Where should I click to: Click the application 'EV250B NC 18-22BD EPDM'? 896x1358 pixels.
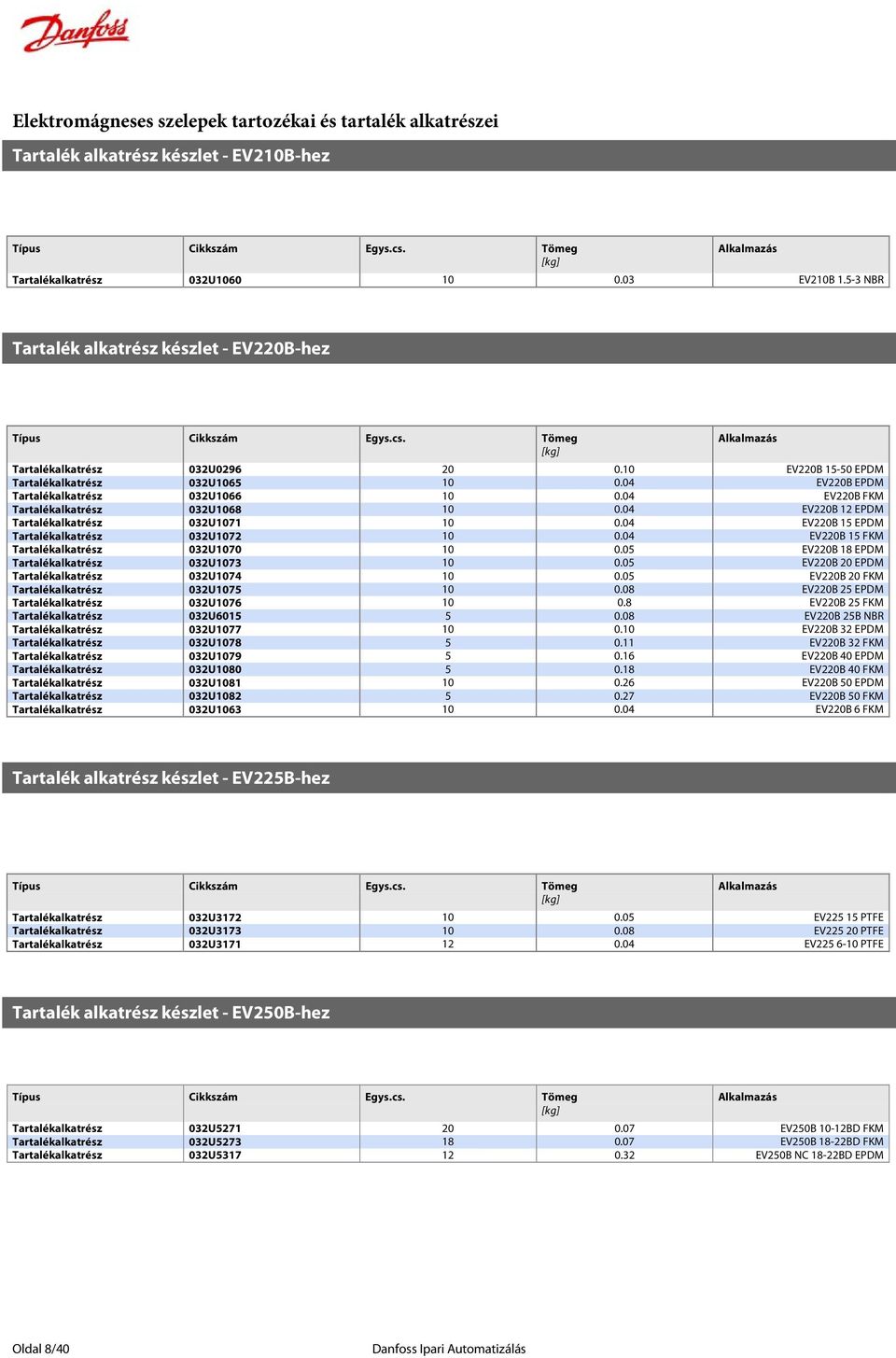(x=819, y=1155)
